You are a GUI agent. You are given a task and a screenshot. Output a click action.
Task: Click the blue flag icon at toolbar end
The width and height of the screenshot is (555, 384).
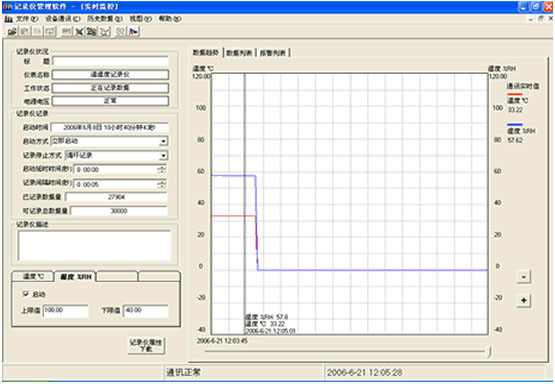[x=134, y=31]
